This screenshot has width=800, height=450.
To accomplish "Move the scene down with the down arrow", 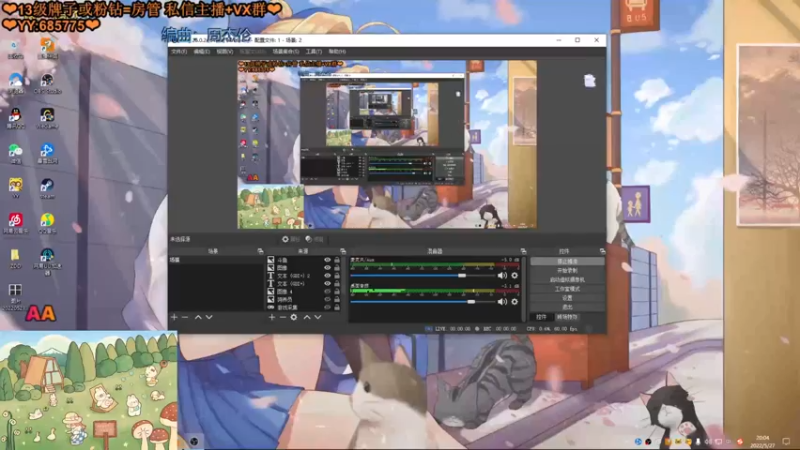I will (x=209, y=317).
